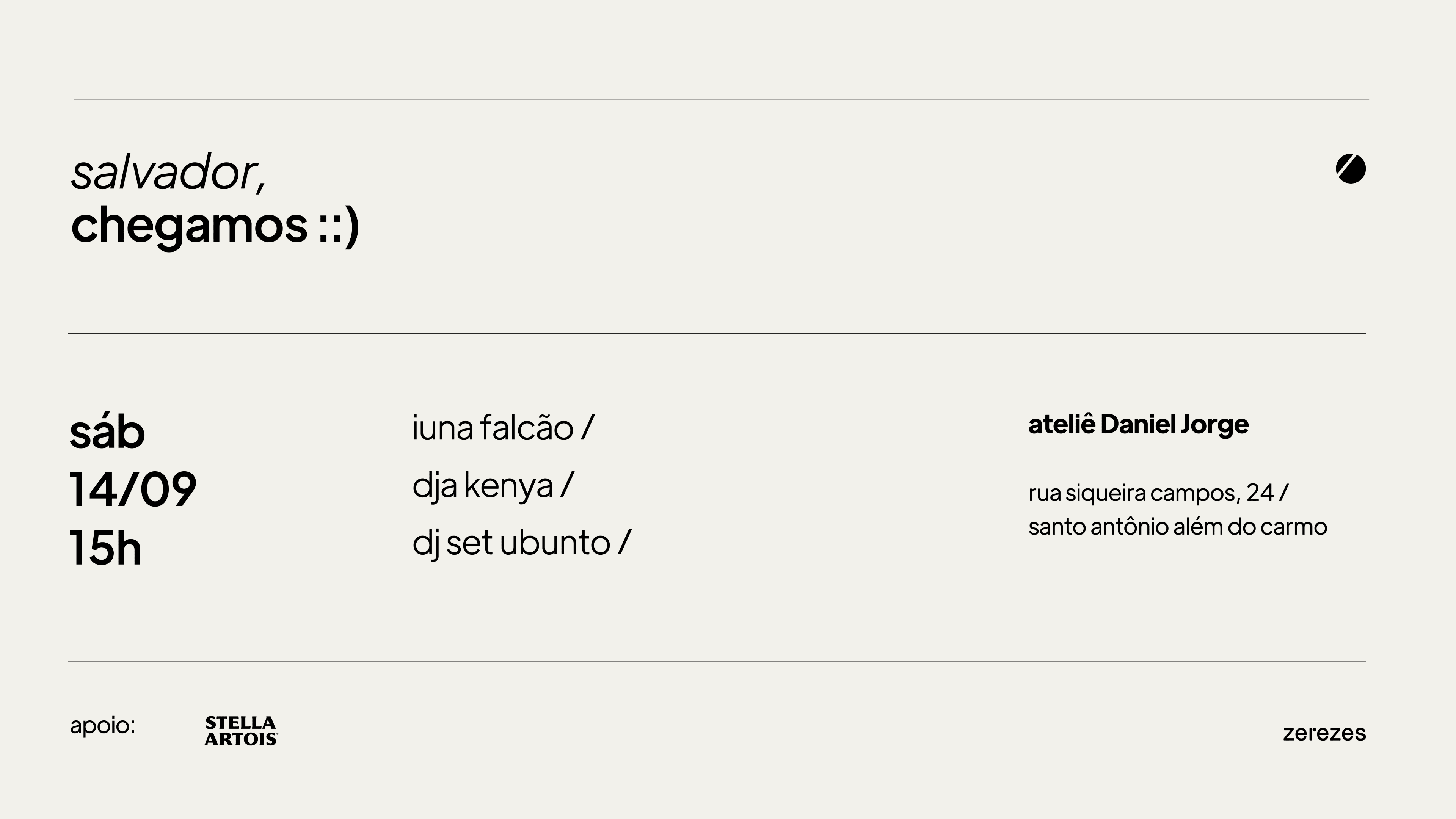Click 'santo antônio além do carmo' text
Screen dimensions: 1456x819
click(x=1177, y=527)
